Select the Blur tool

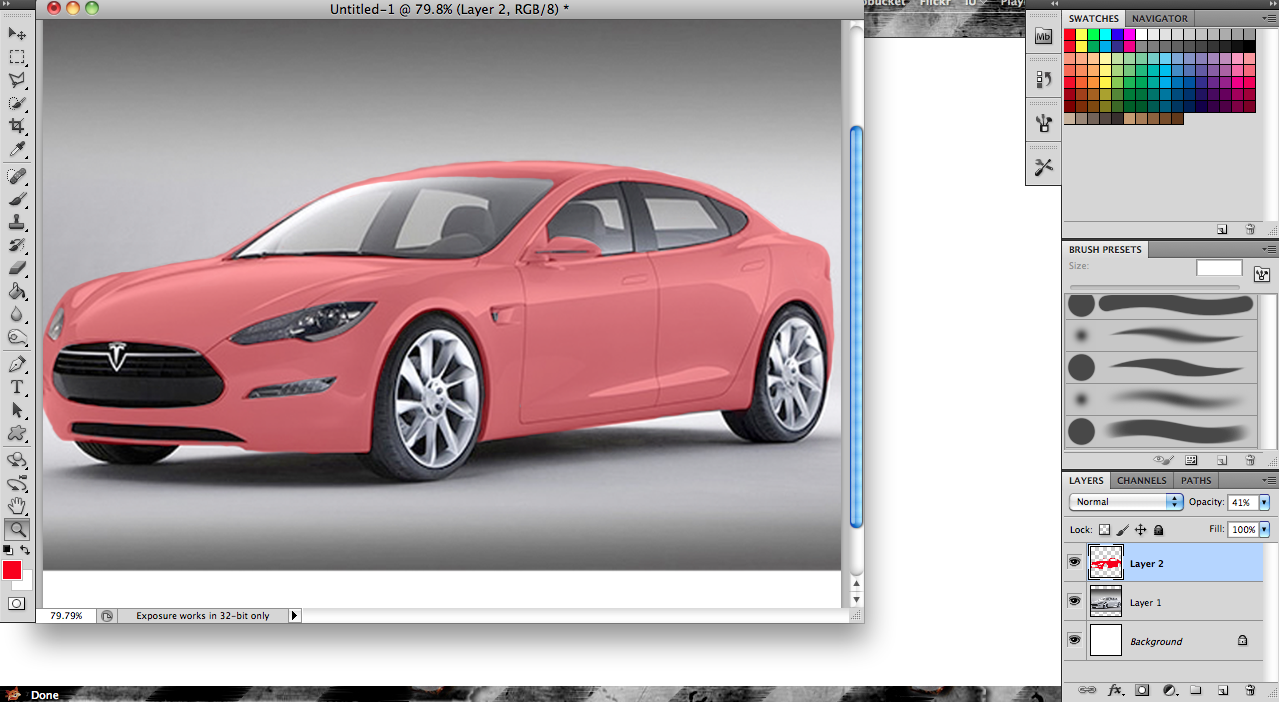coord(17,314)
